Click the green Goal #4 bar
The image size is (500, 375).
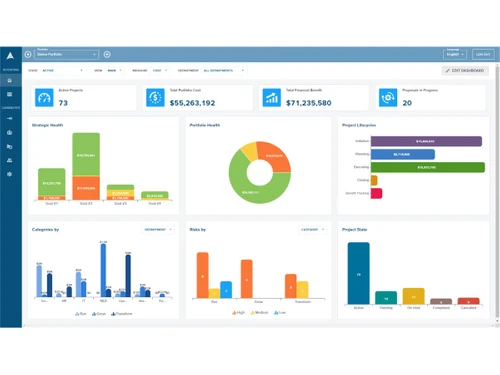click(x=155, y=195)
